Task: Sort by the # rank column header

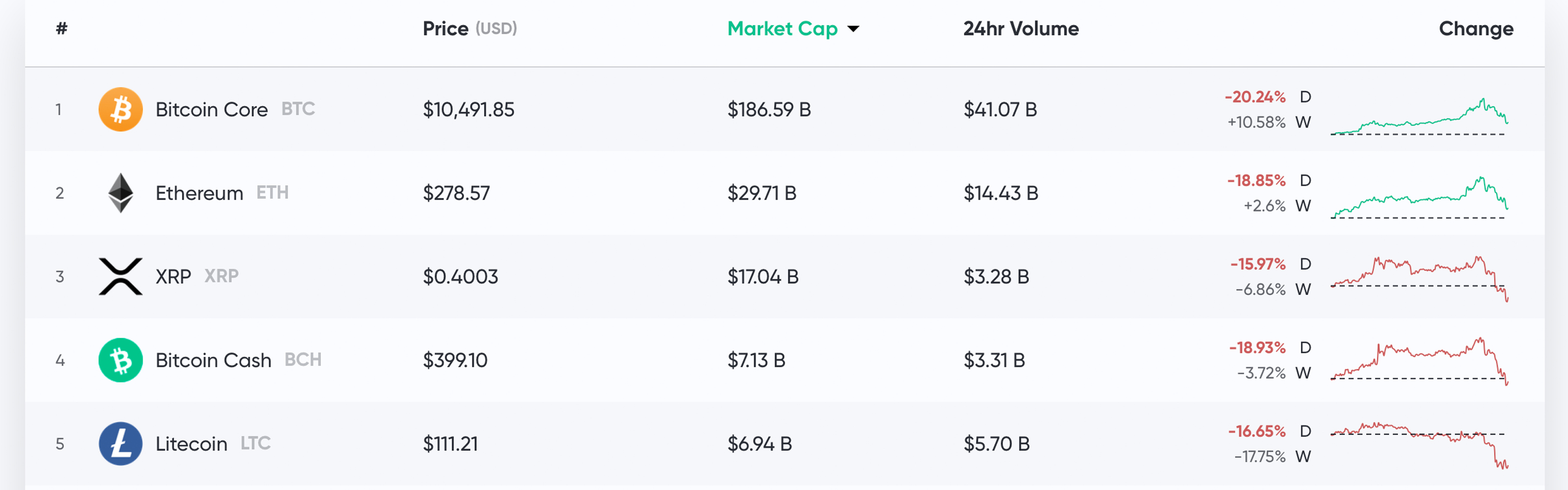Action: pyautogui.click(x=61, y=28)
